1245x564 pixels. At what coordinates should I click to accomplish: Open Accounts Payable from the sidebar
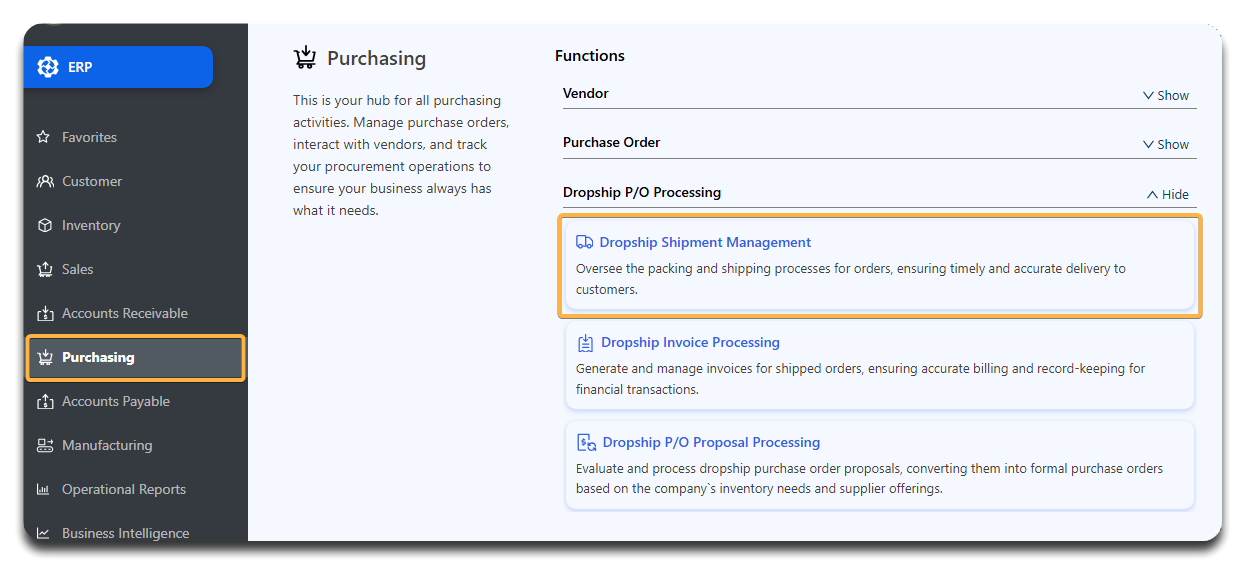click(x=115, y=401)
